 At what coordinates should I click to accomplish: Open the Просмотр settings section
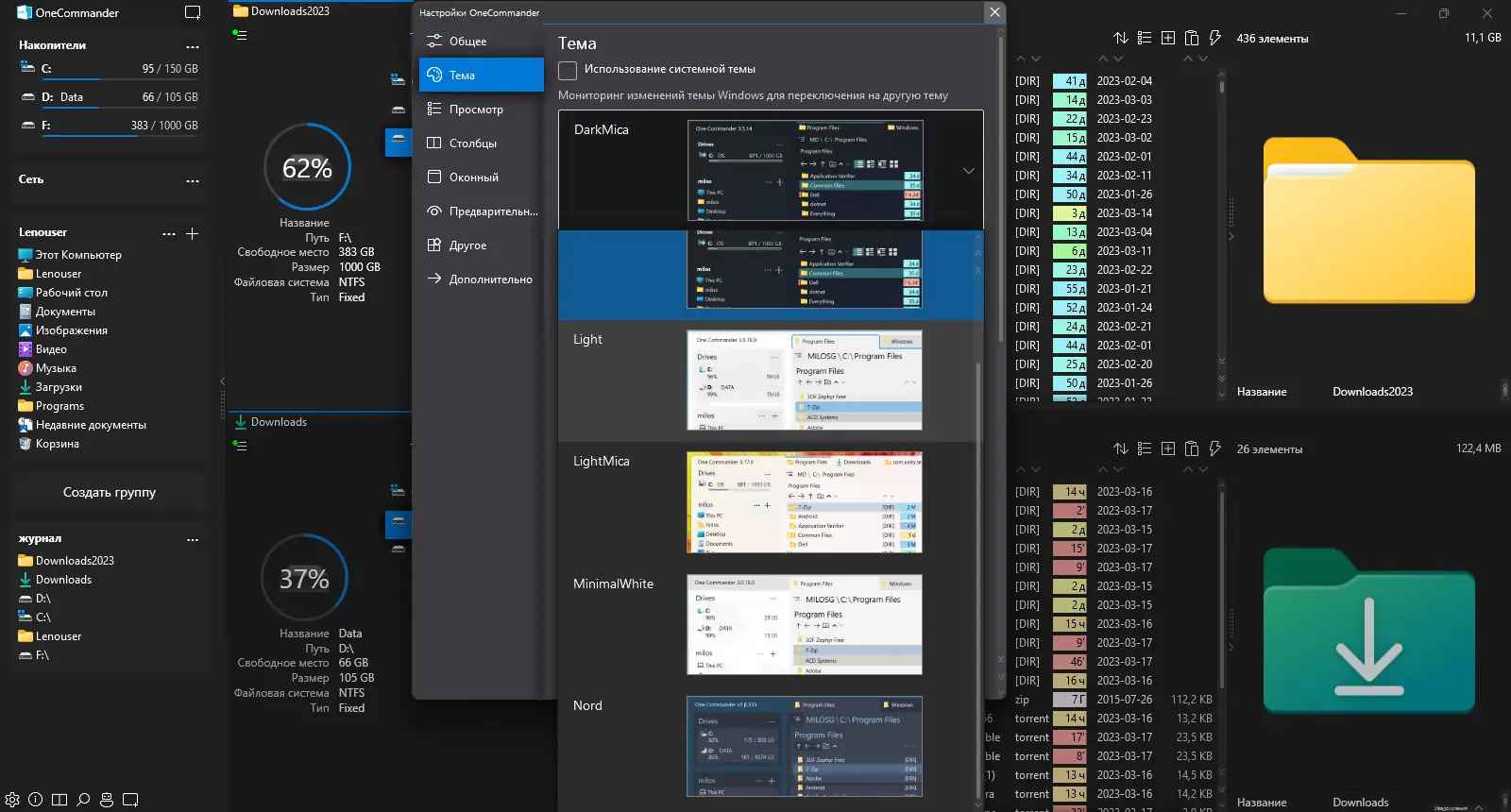pos(482,110)
